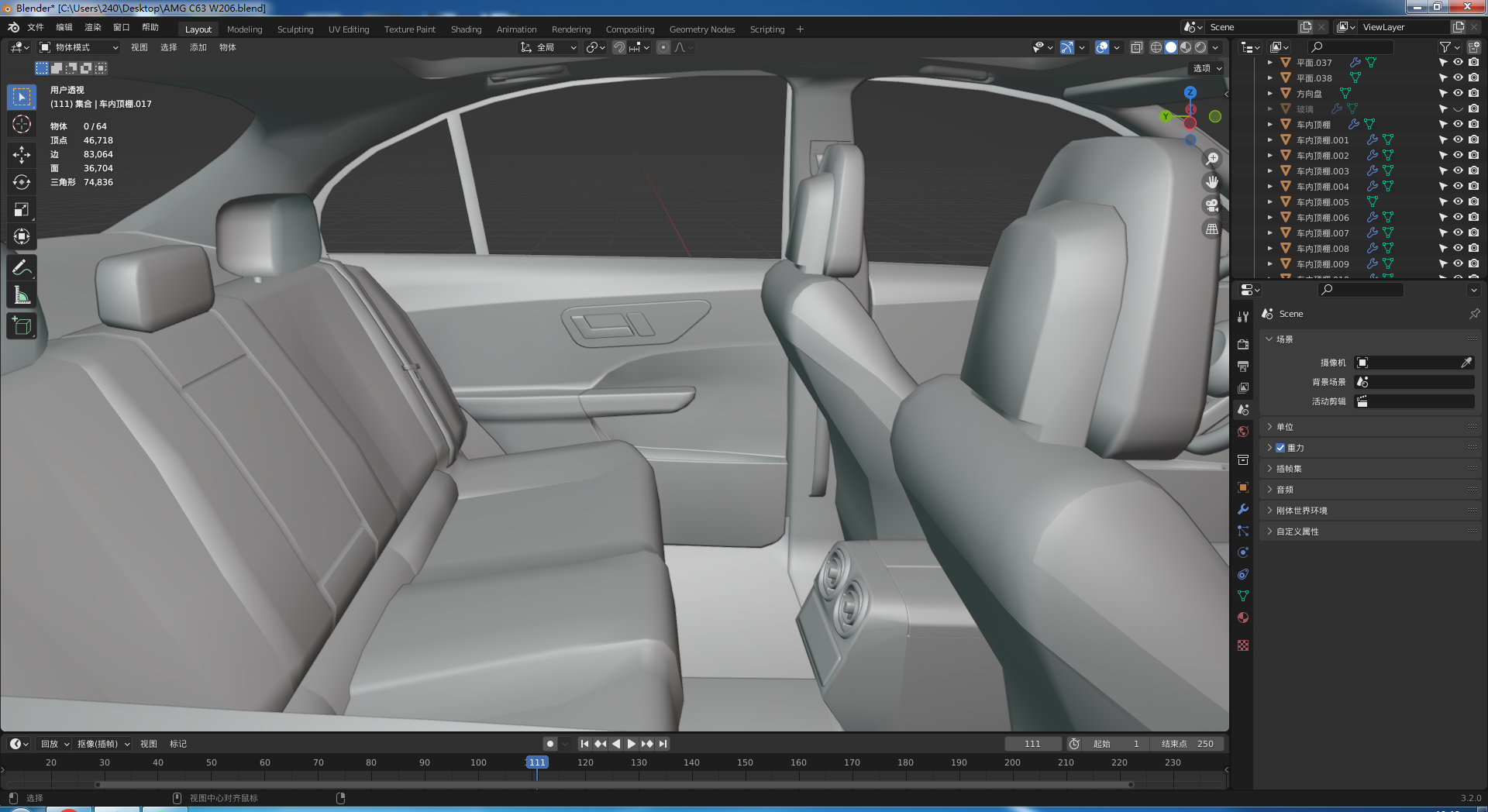Viewport: 1488px width, 812px height.
Task: Open the Material properties tab
Action: pyautogui.click(x=1243, y=618)
